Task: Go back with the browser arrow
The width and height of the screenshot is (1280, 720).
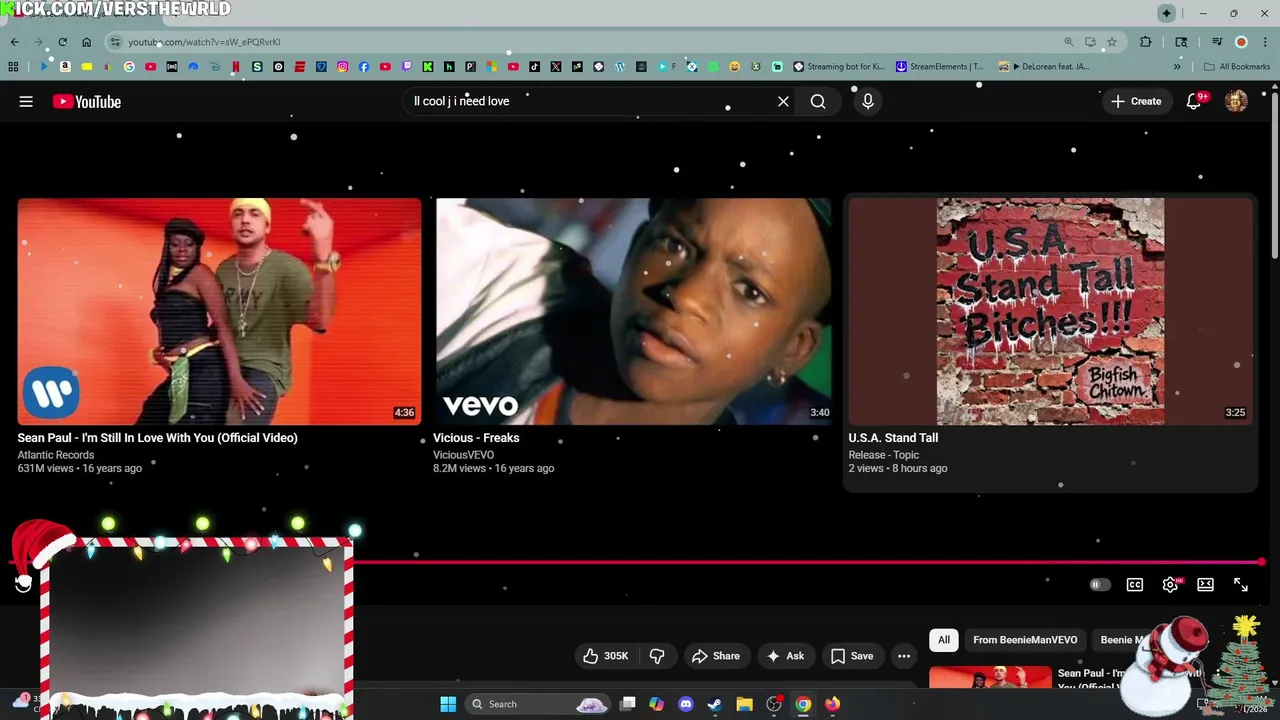Action: tap(14, 42)
